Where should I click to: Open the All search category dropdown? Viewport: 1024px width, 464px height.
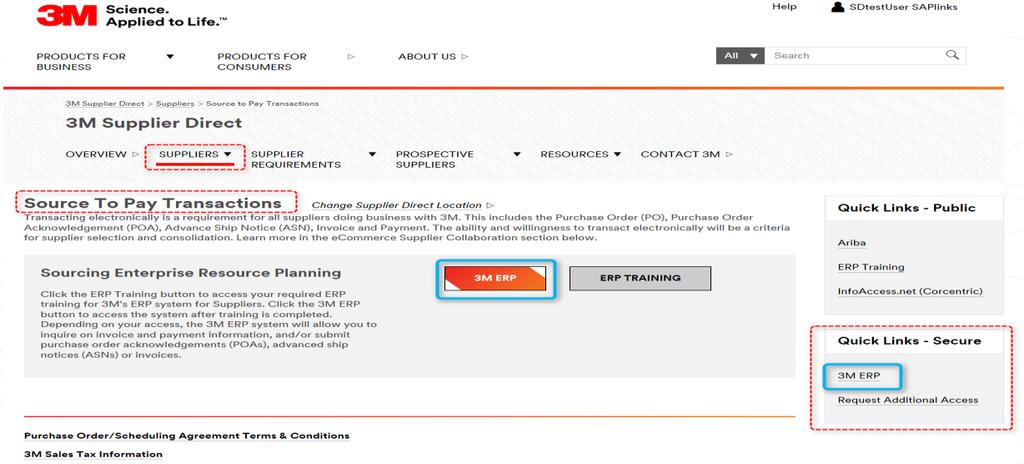click(740, 56)
